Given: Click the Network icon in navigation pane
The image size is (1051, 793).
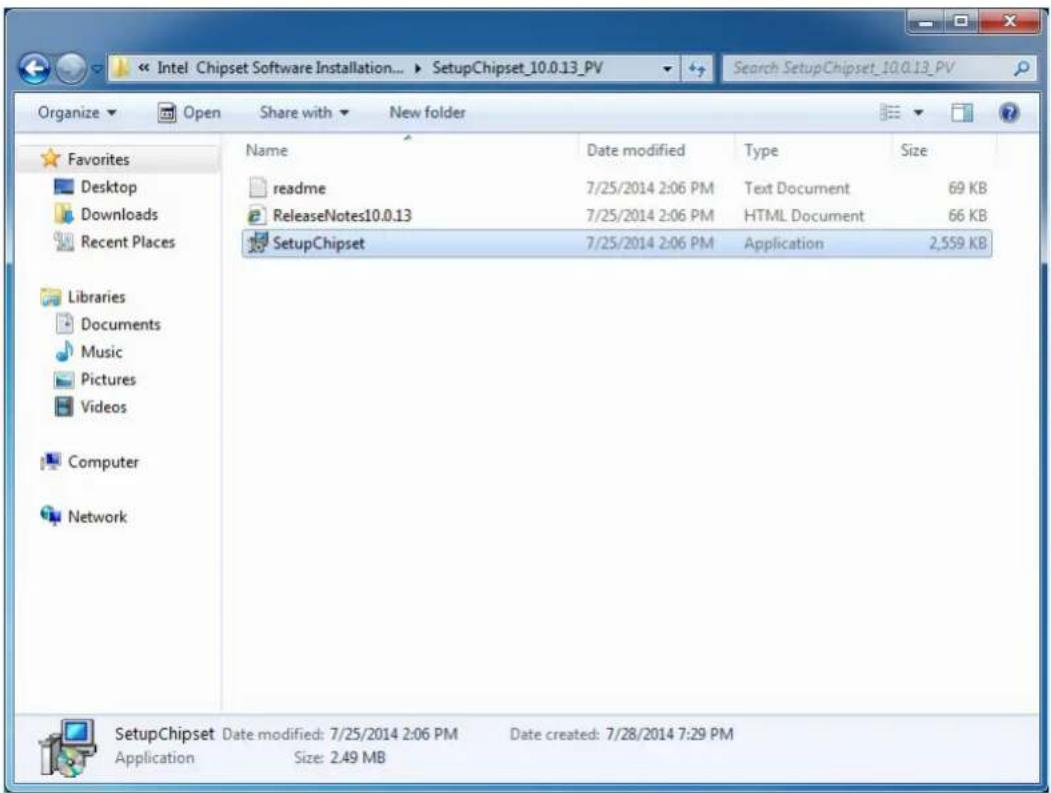Looking at the screenshot, I should click(51, 515).
